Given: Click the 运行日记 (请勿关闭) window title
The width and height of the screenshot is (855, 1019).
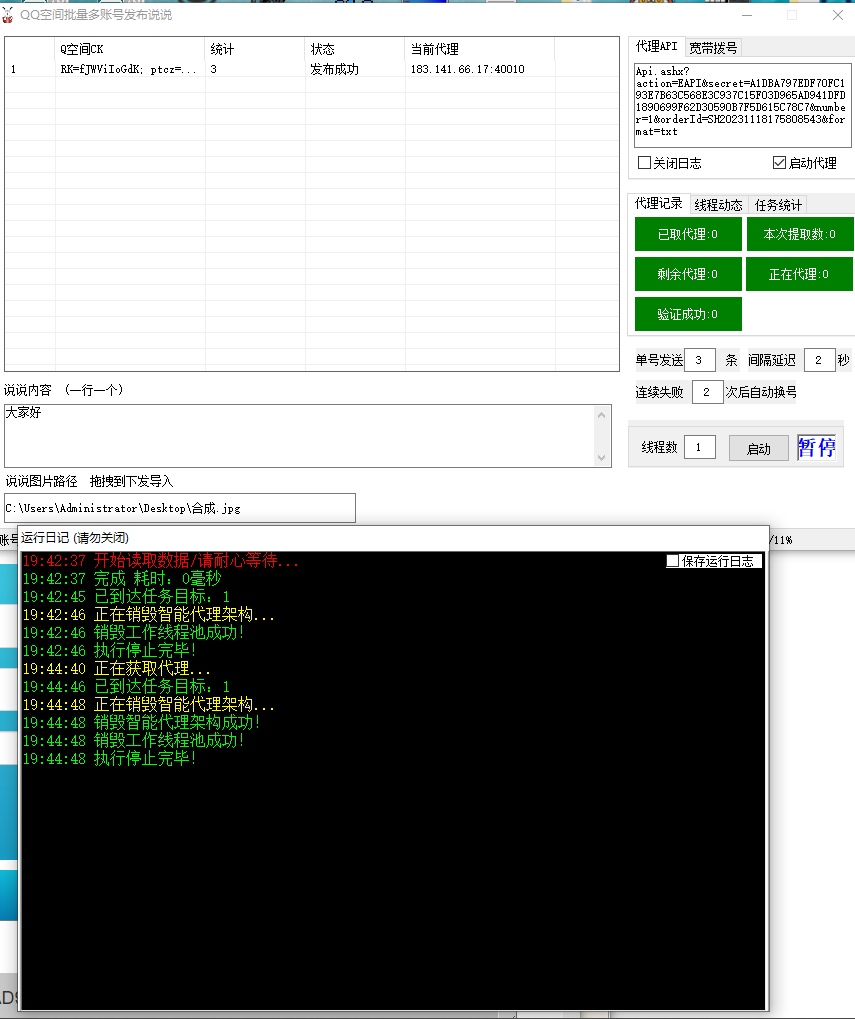Looking at the screenshot, I should point(75,538).
